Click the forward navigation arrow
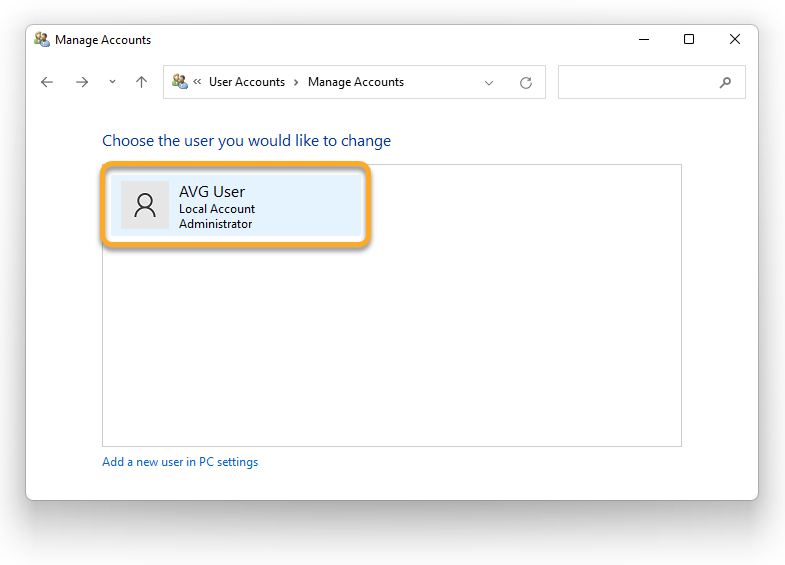The image size is (785, 565). [82, 83]
